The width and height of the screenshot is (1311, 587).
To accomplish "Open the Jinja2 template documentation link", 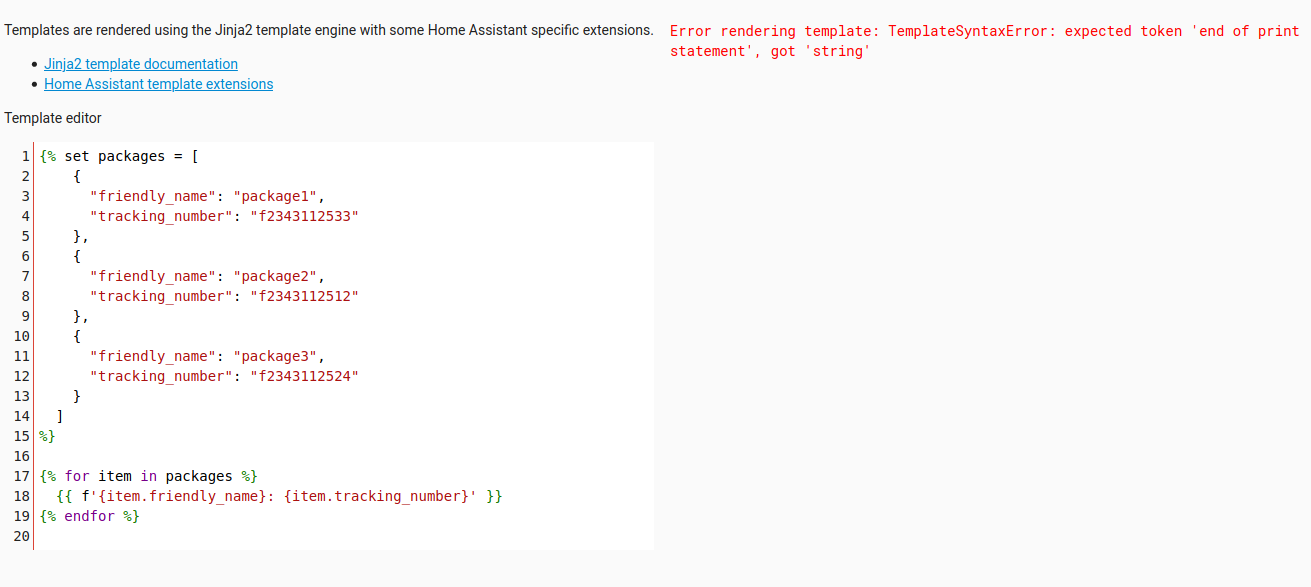I will (140, 63).
